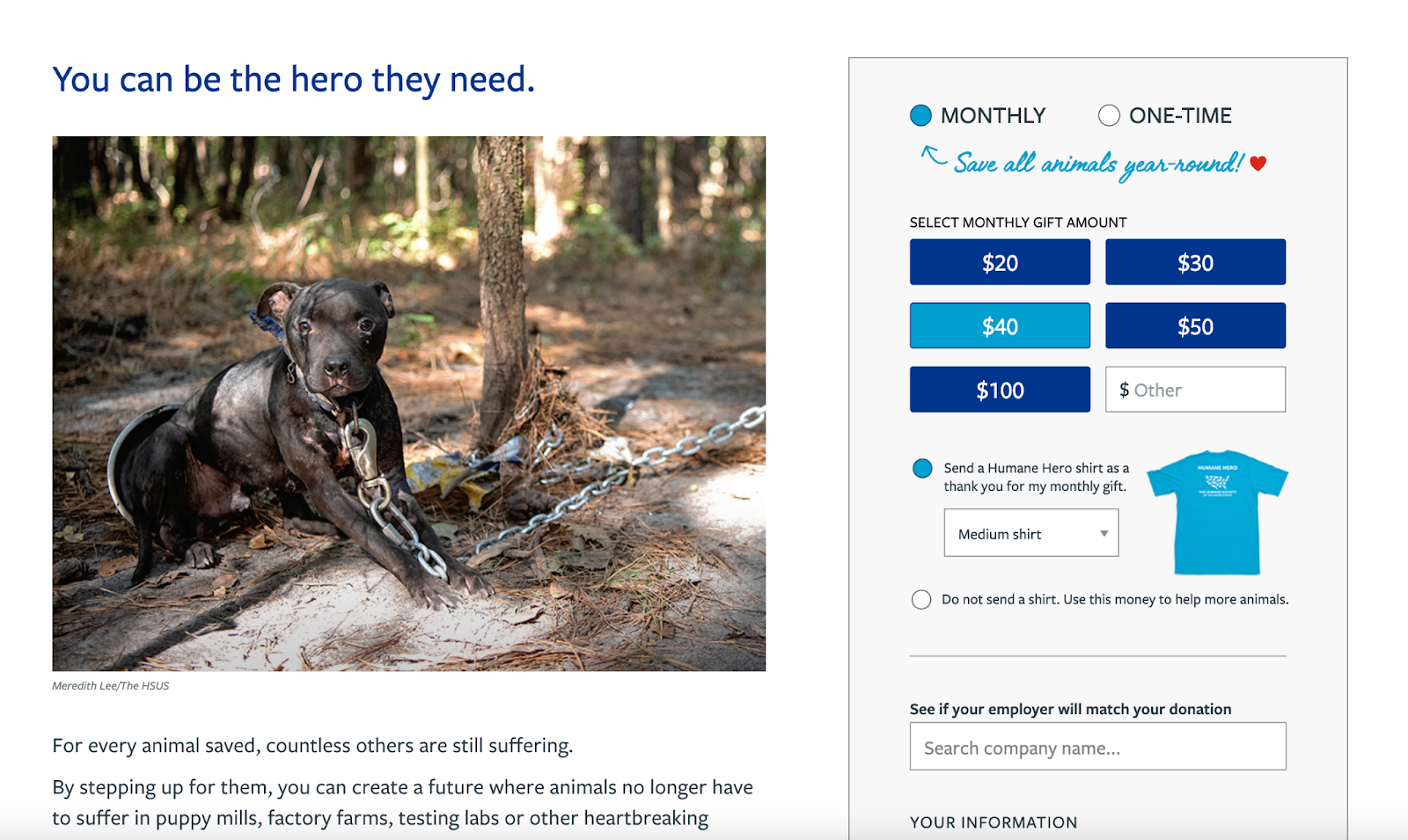This screenshot has height=840, width=1408.
Task: Click the Save all animals year-round script text
Action: coord(1098,164)
